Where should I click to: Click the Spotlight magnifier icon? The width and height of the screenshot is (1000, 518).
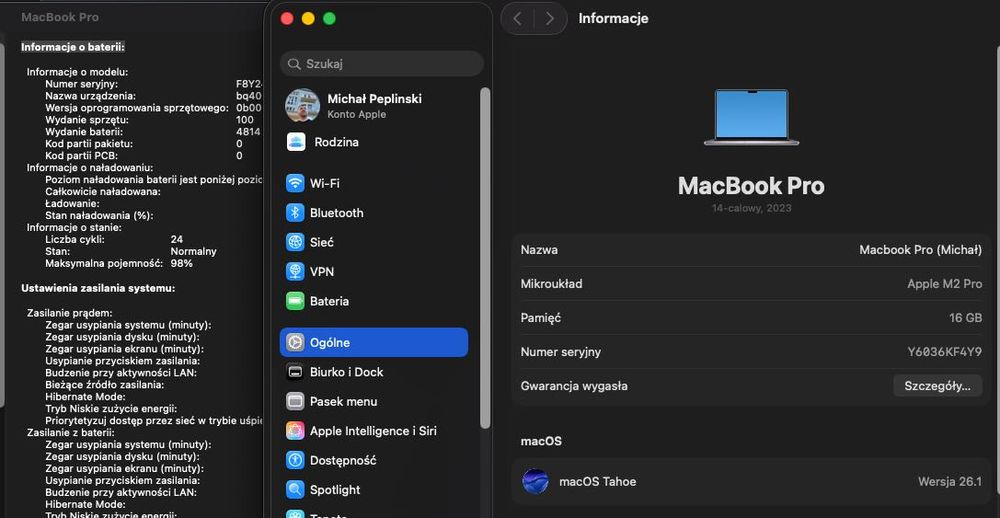point(295,489)
